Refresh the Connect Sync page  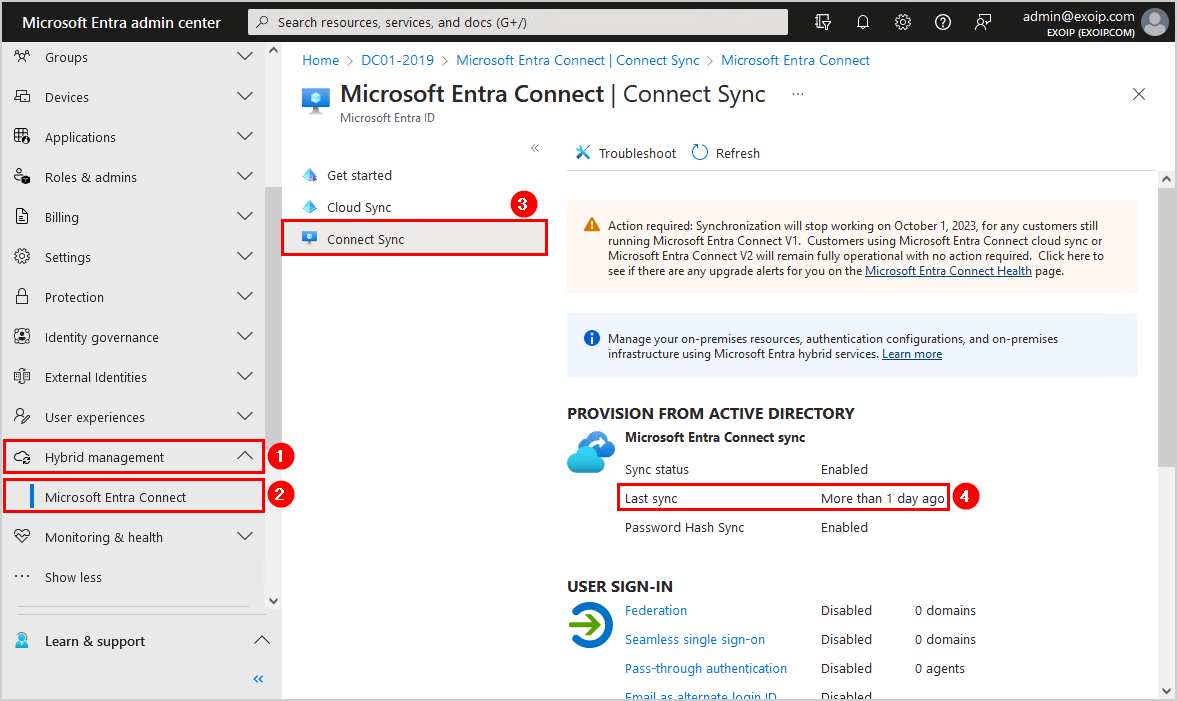(x=726, y=153)
